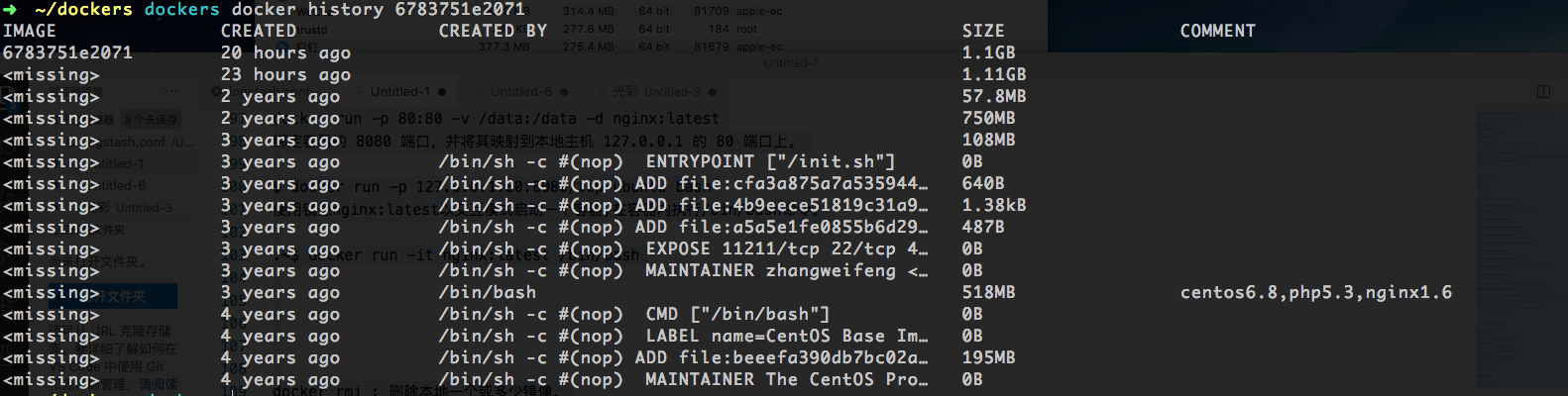Click the ENTRYPOINT ["/init.sh"] command text
This screenshot has height=396, width=1568.
click(770, 161)
